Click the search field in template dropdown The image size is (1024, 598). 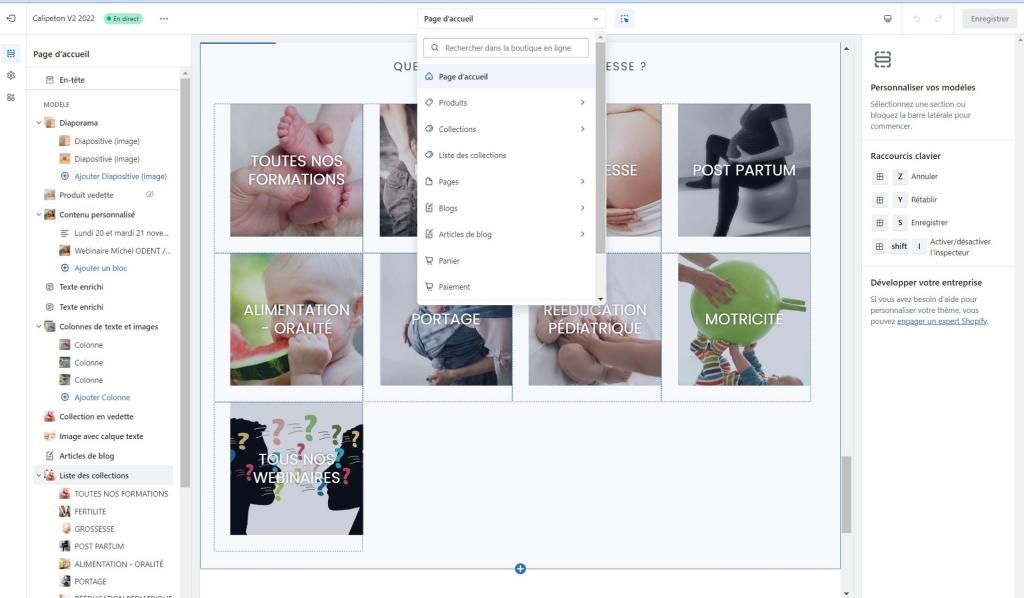[x=506, y=48]
